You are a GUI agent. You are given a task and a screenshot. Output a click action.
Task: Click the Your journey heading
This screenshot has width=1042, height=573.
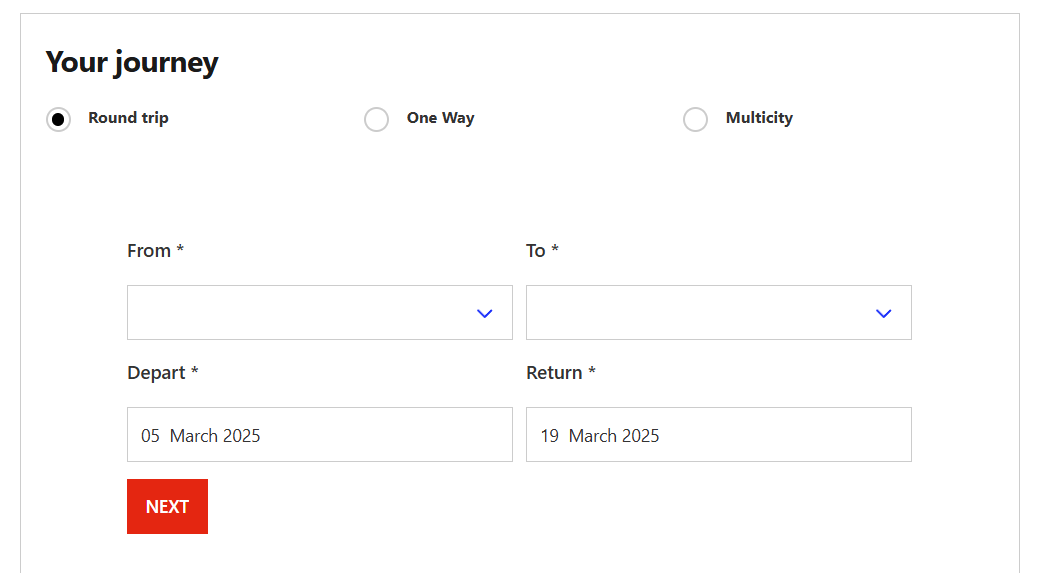pyautogui.click(x=132, y=62)
